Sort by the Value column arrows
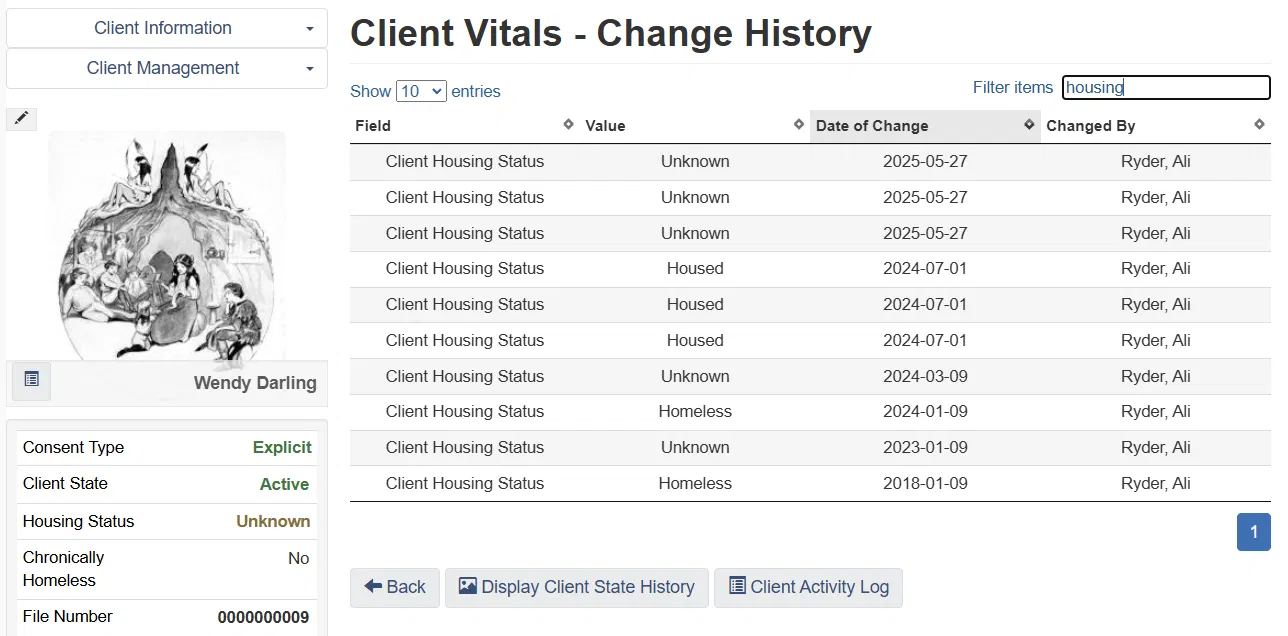1288x636 pixels. 798,125
